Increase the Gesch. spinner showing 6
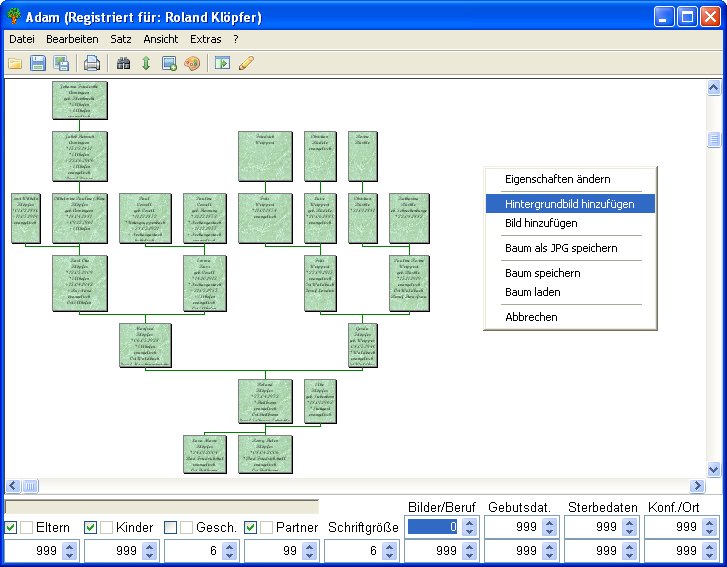The width and height of the screenshot is (727, 567). (x=230, y=547)
